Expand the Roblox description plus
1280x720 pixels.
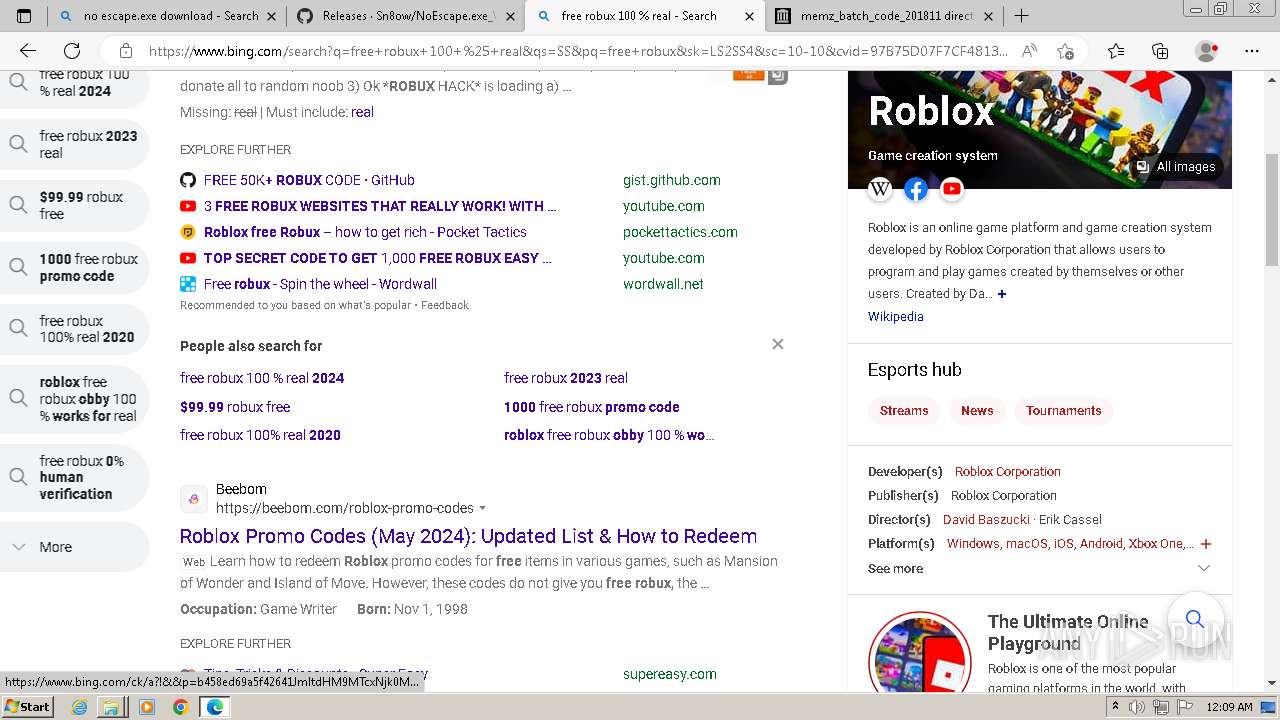point(1002,294)
